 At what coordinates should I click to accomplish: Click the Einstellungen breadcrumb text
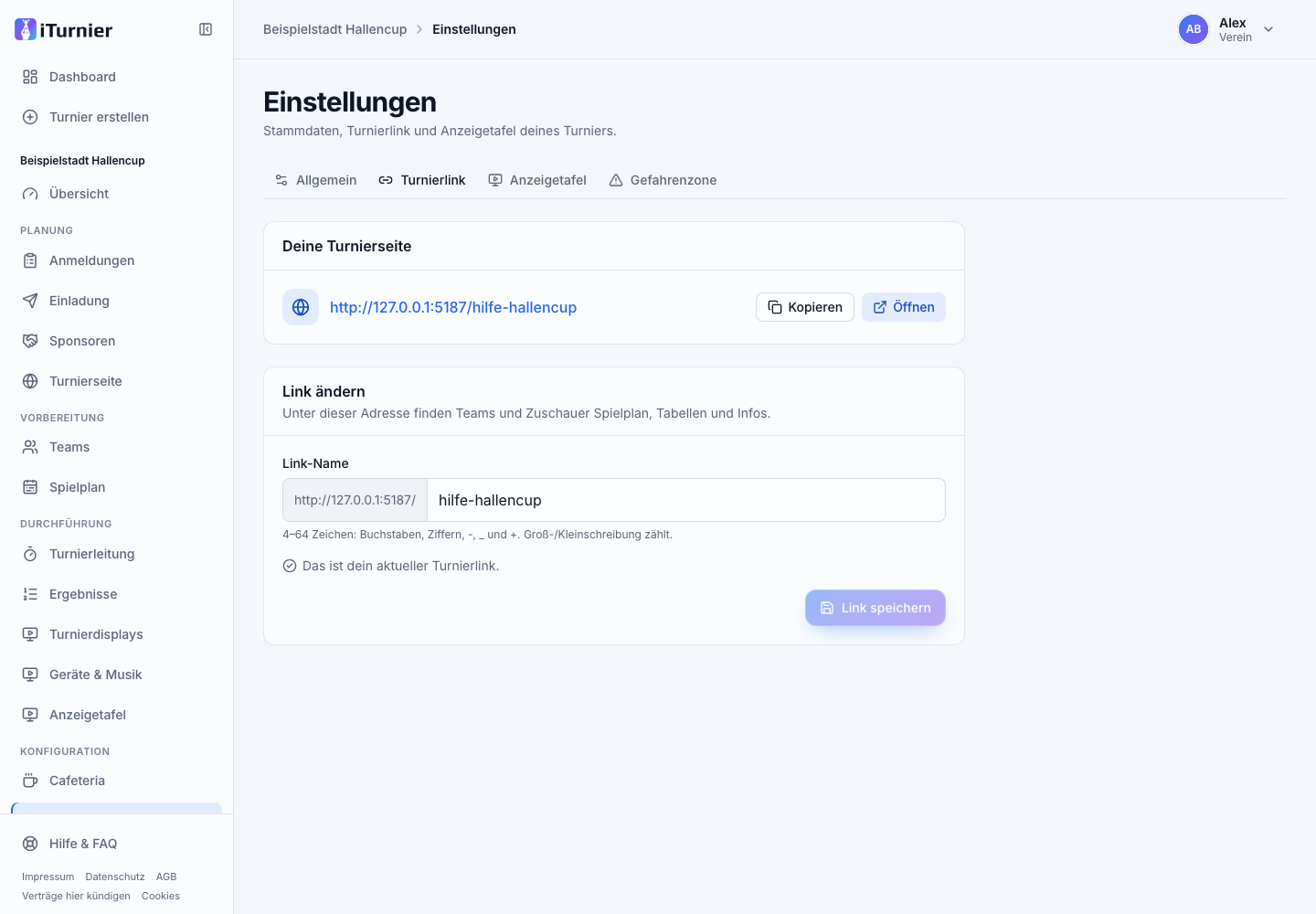click(474, 29)
